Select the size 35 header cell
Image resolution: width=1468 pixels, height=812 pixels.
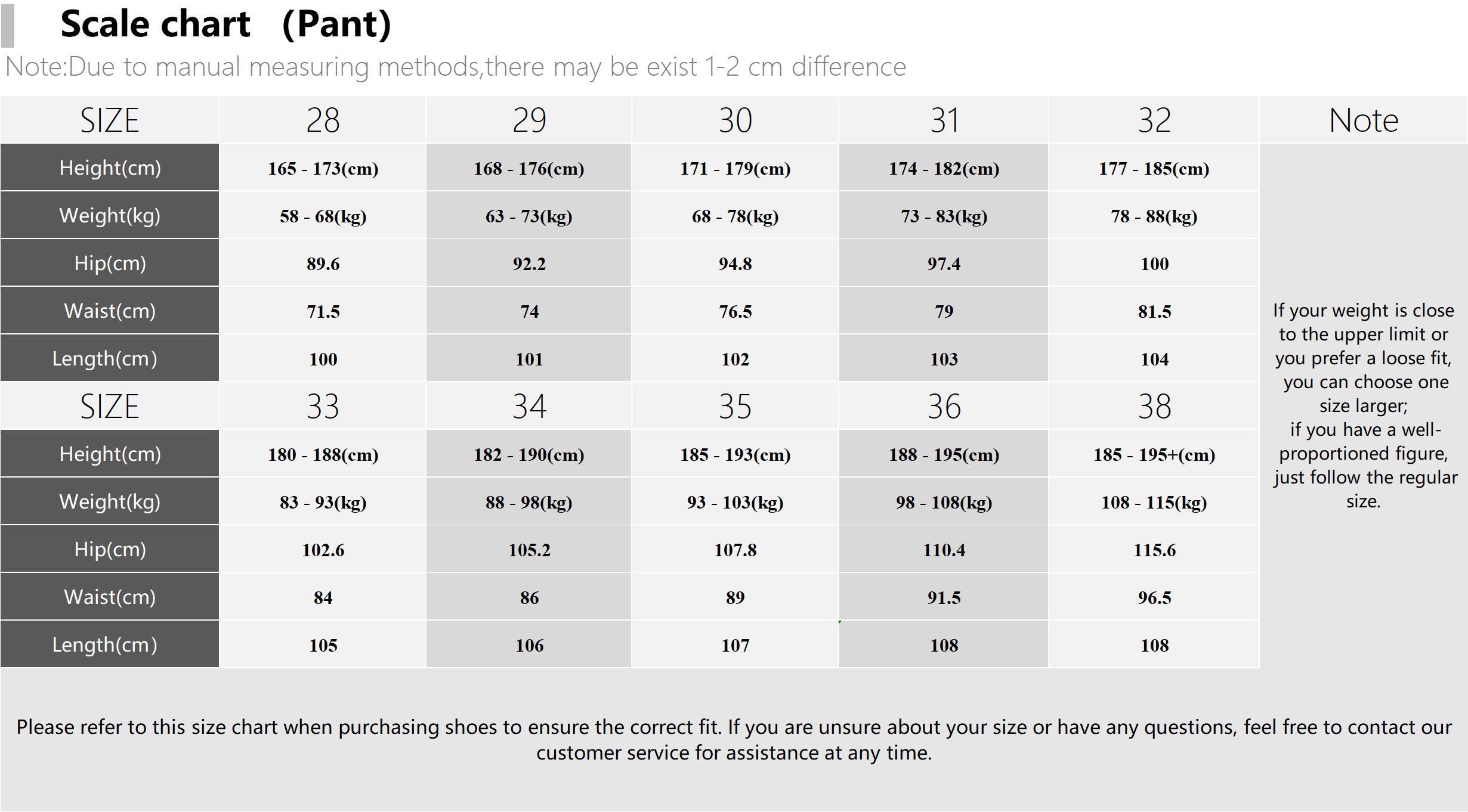735,406
